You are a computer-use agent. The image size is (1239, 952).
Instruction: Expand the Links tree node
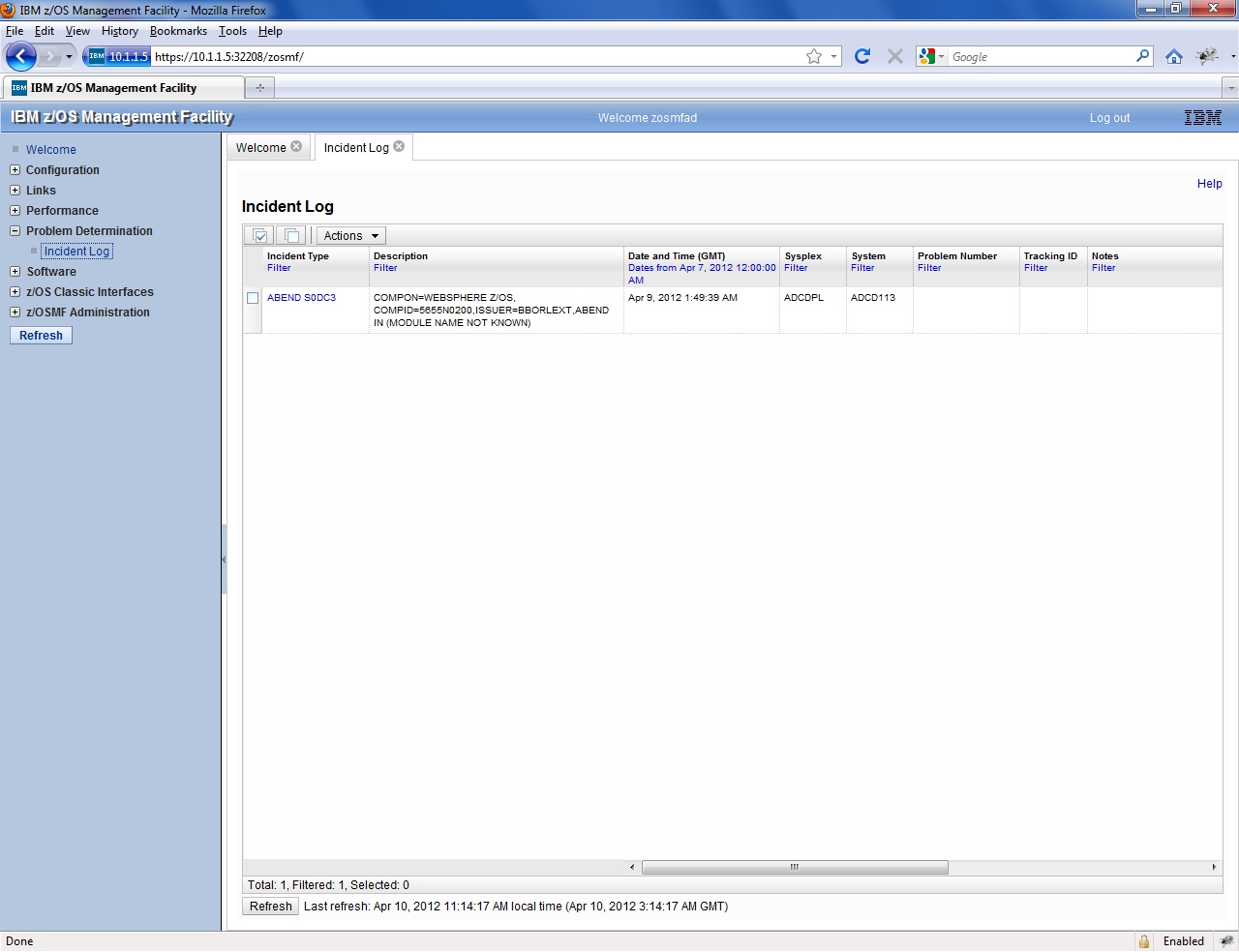pos(15,191)
